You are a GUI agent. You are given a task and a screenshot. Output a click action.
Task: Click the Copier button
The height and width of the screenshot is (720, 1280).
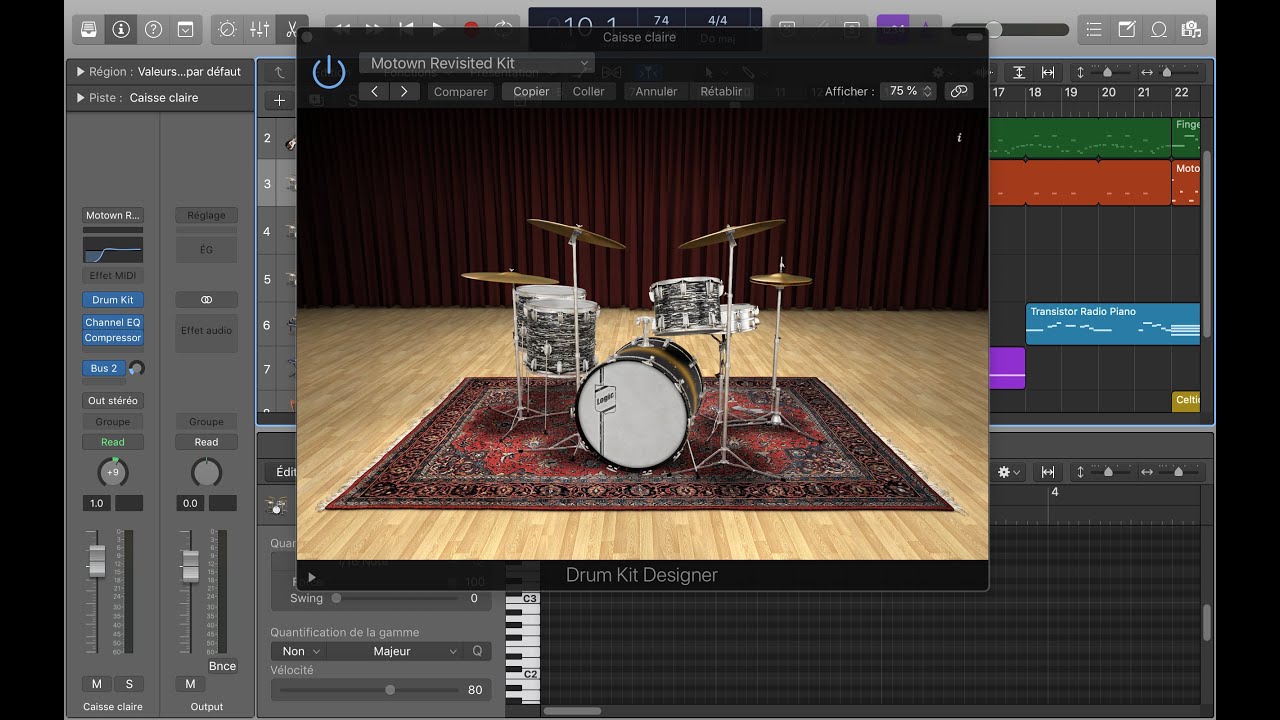[x=531, y=91]
